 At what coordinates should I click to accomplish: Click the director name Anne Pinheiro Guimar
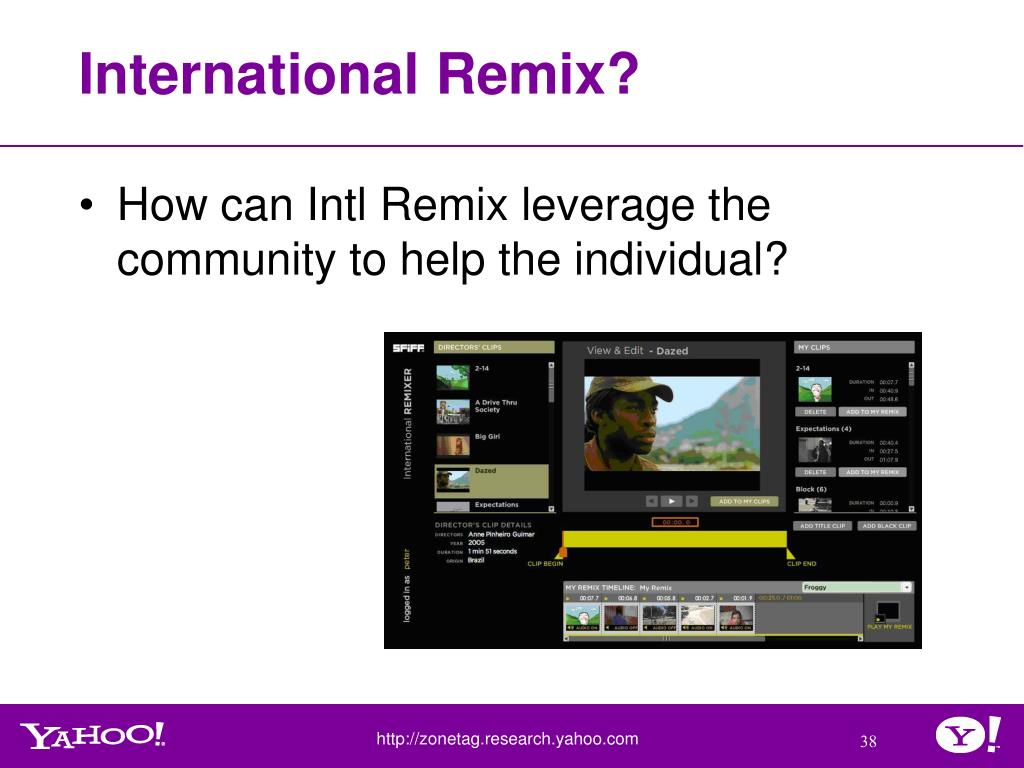(501, 534)
